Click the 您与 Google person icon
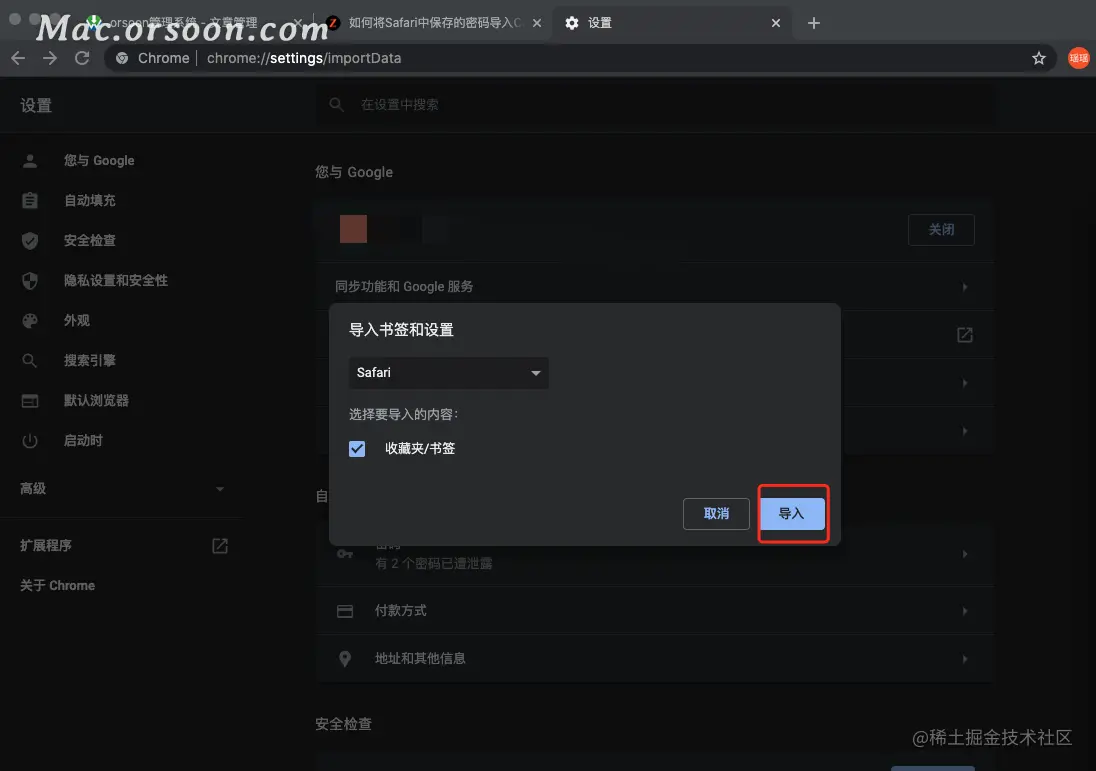Viewport: 1096px width, 771px height. [30, 161]
